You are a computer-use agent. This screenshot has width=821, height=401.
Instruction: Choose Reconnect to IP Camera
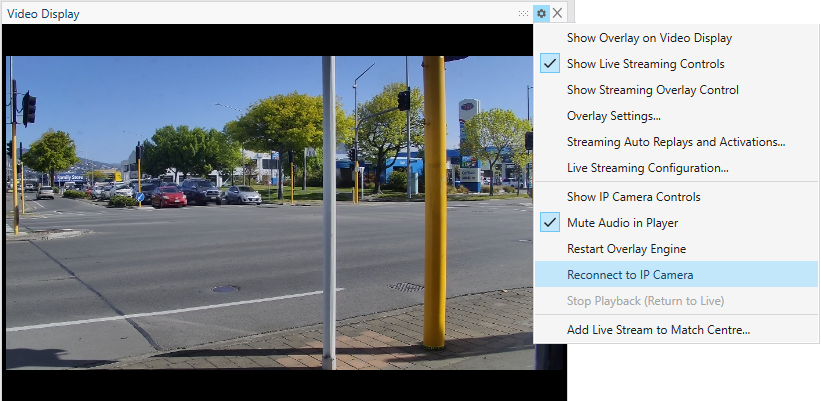click(629, 274)
